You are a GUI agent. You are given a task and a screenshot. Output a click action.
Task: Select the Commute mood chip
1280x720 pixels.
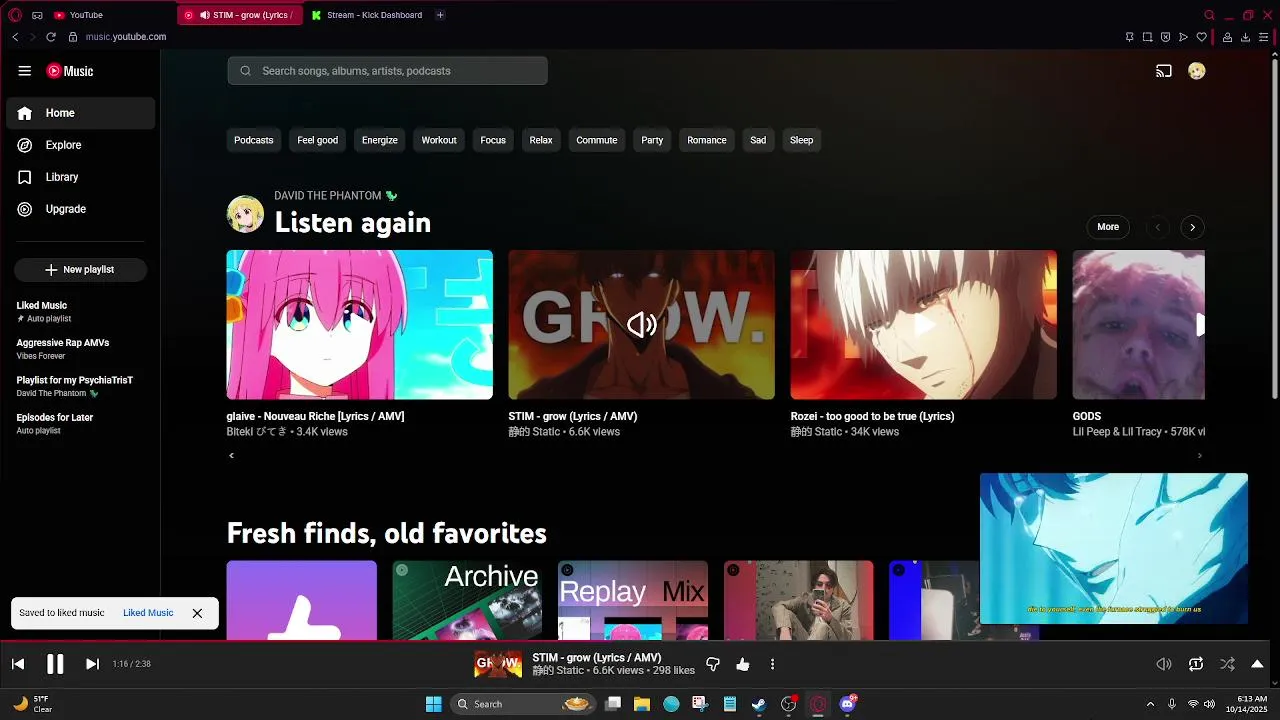[597, 140]
